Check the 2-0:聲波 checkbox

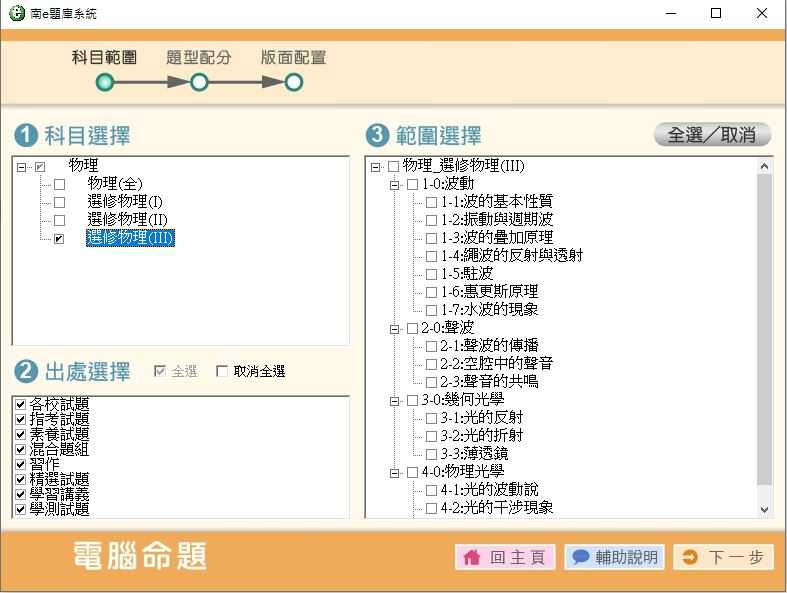412,328
